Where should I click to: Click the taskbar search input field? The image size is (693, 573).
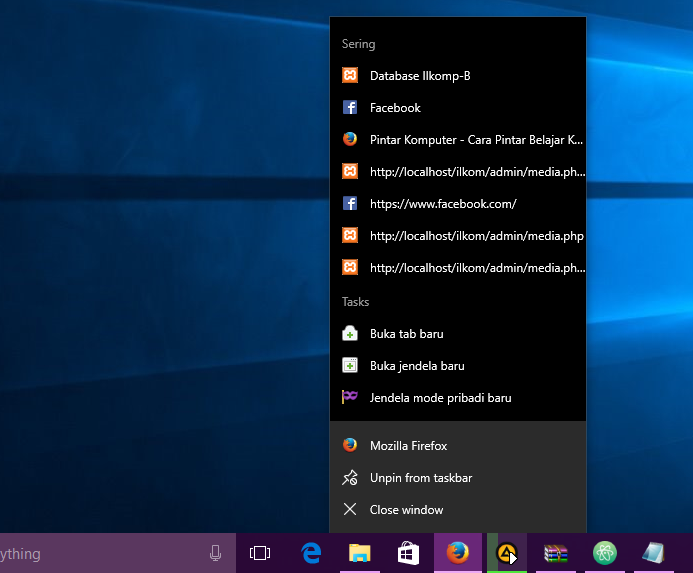pos(100,553)
